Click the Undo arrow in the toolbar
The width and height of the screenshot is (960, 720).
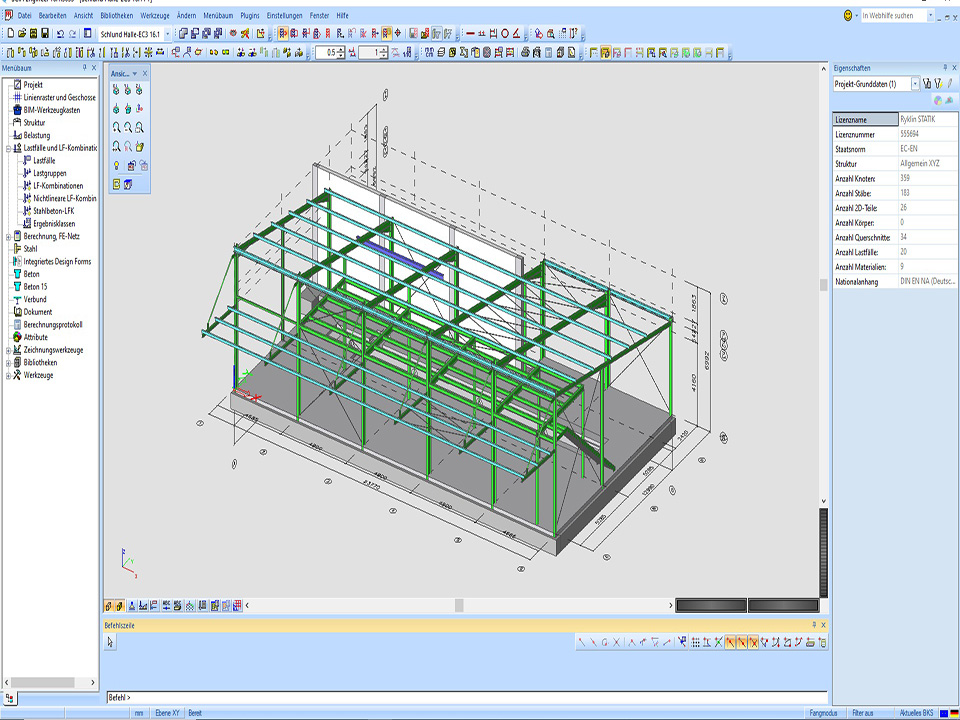click(x=60, y=33)
